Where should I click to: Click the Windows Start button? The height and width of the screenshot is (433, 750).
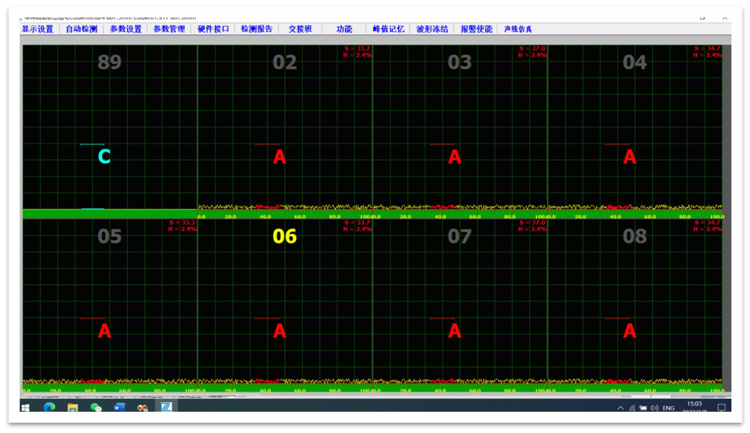(27, 407)
